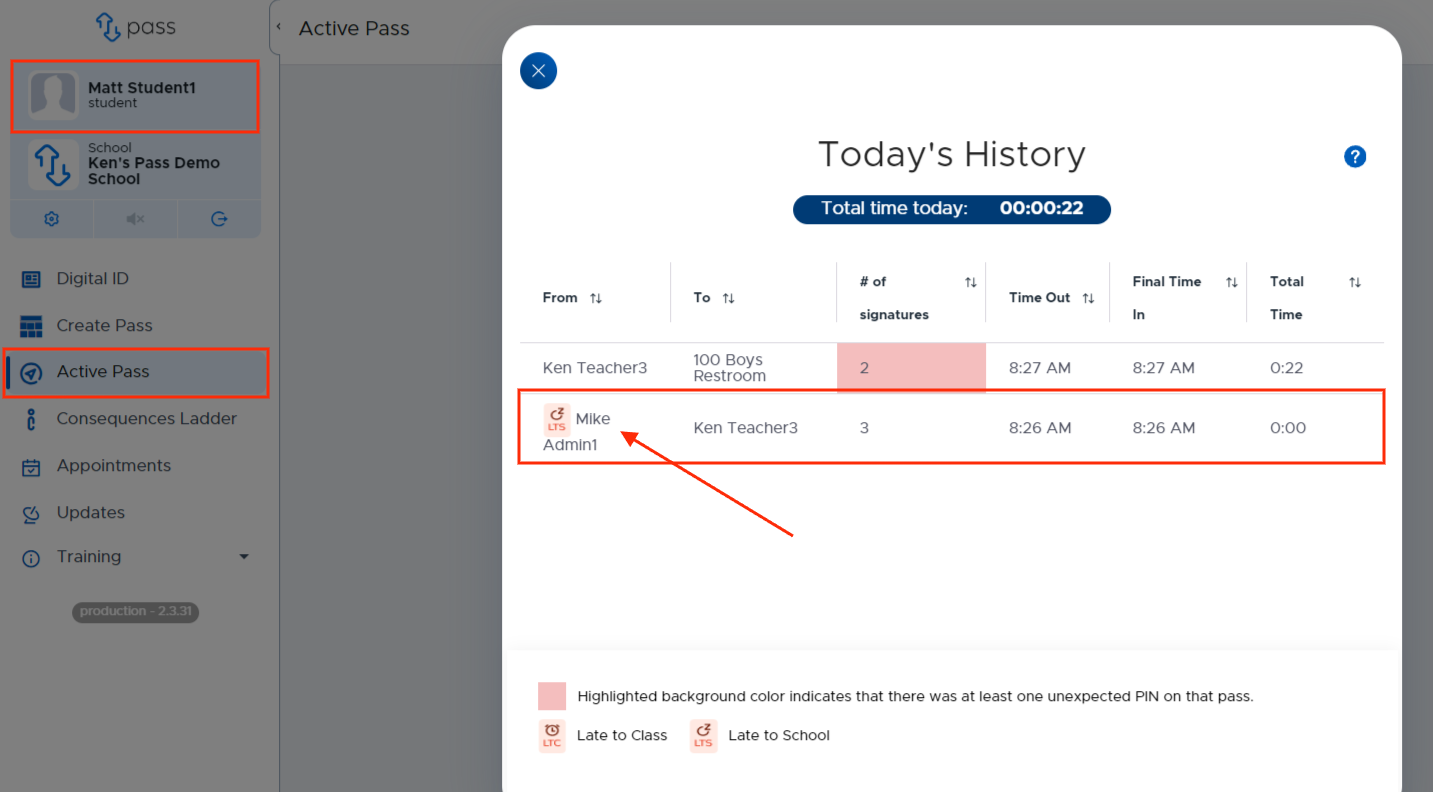Open settings gear under school card
The image size is (1433, 792).
pos(52,219)
